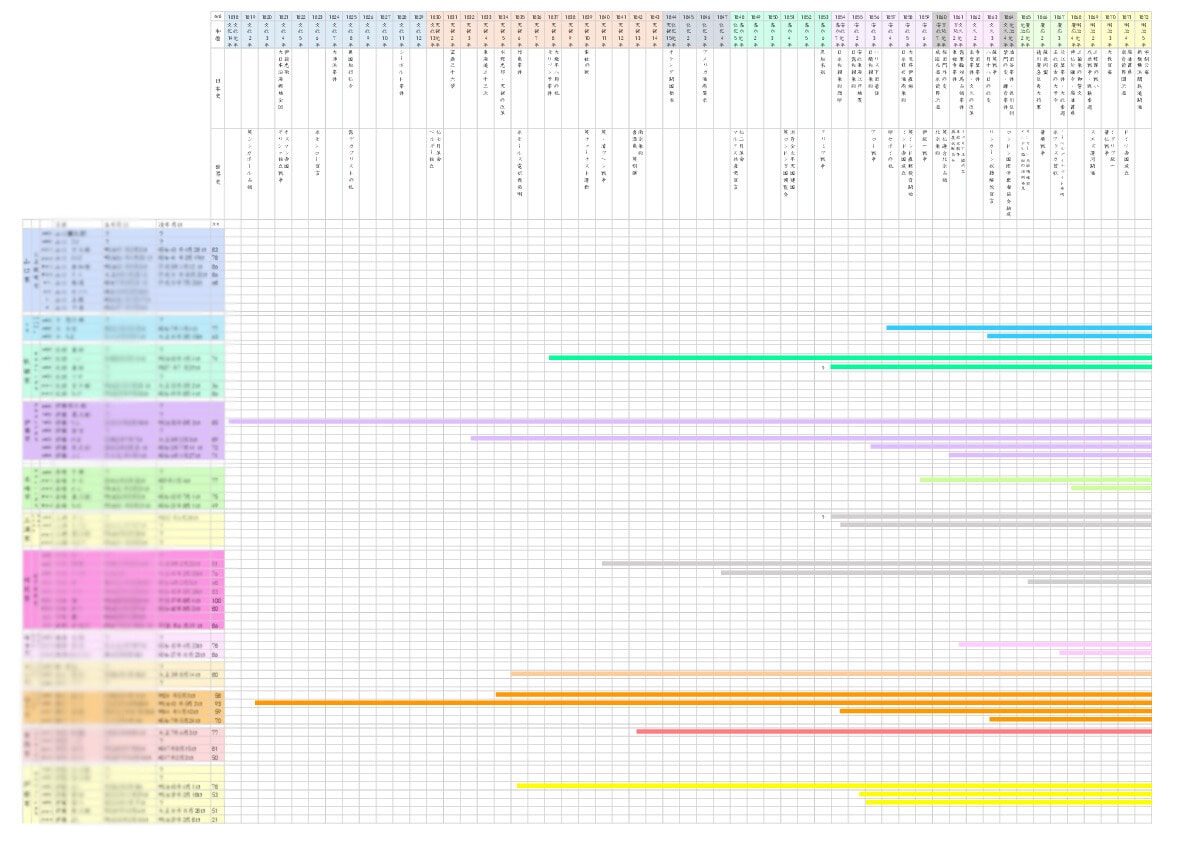This screenshot has height=842, width=1191.
Task: Select the 1821 year header cell
Action: [283, 16]
